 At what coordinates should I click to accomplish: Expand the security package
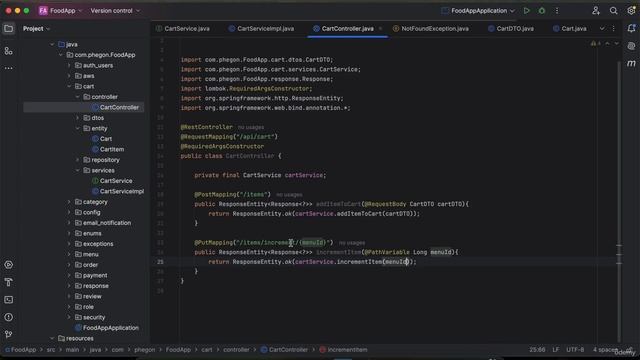(69, 317)
